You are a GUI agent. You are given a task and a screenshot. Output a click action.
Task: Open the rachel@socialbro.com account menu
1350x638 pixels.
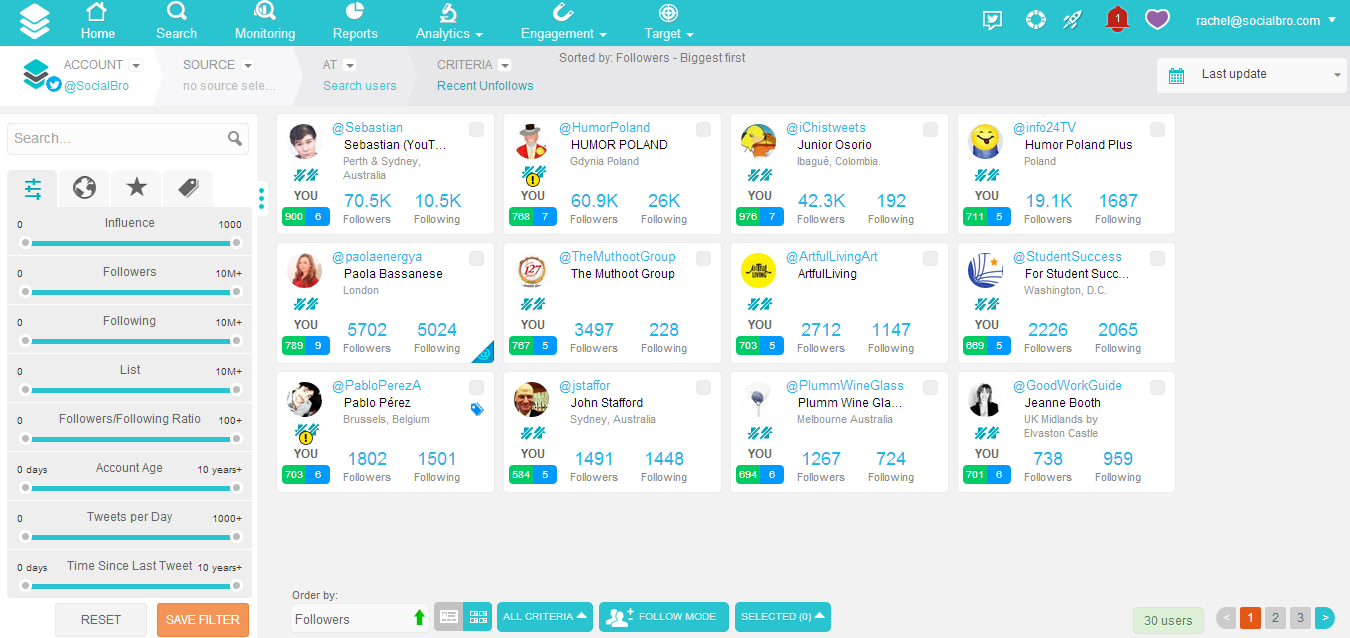(1265, 20)
